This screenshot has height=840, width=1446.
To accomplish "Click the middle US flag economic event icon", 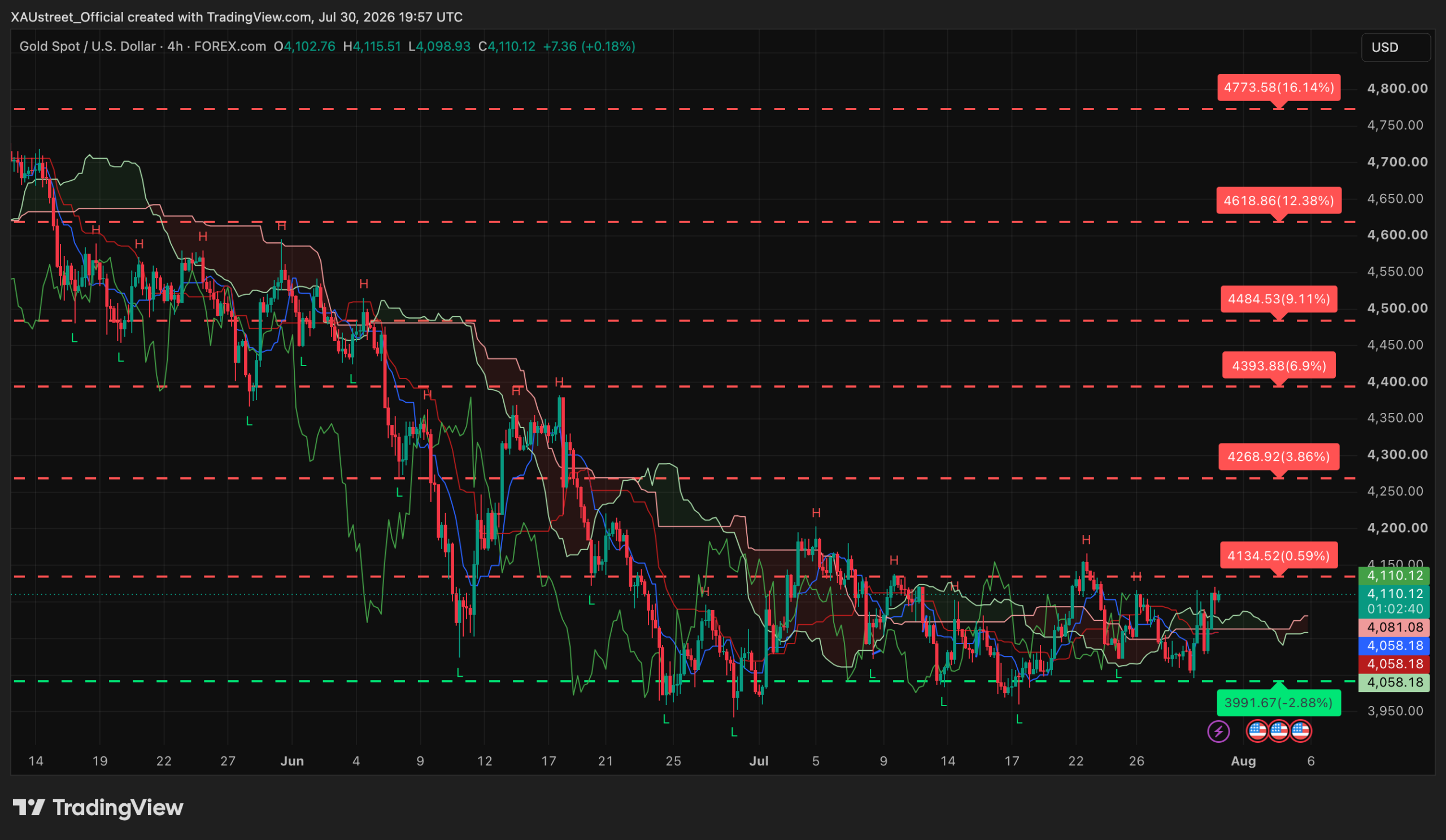I will click(x=1279, y=732).
